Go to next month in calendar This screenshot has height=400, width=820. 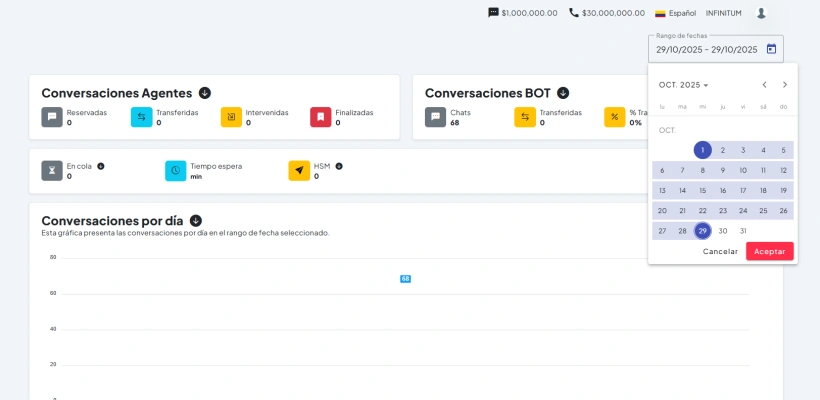(785, 85)
